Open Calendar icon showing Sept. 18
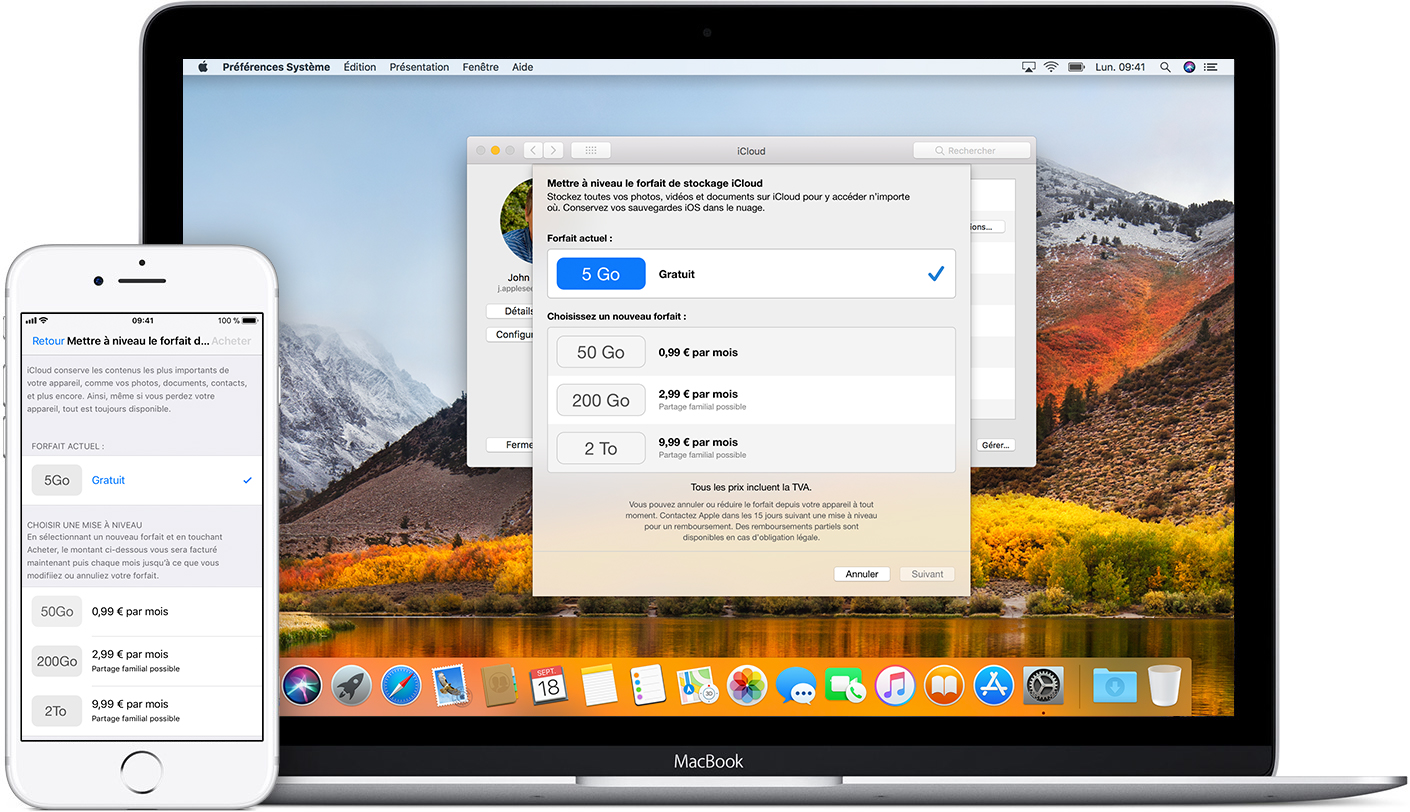Image resolution: width=1410 pixels, height=812 pixels. coord(548,686)
